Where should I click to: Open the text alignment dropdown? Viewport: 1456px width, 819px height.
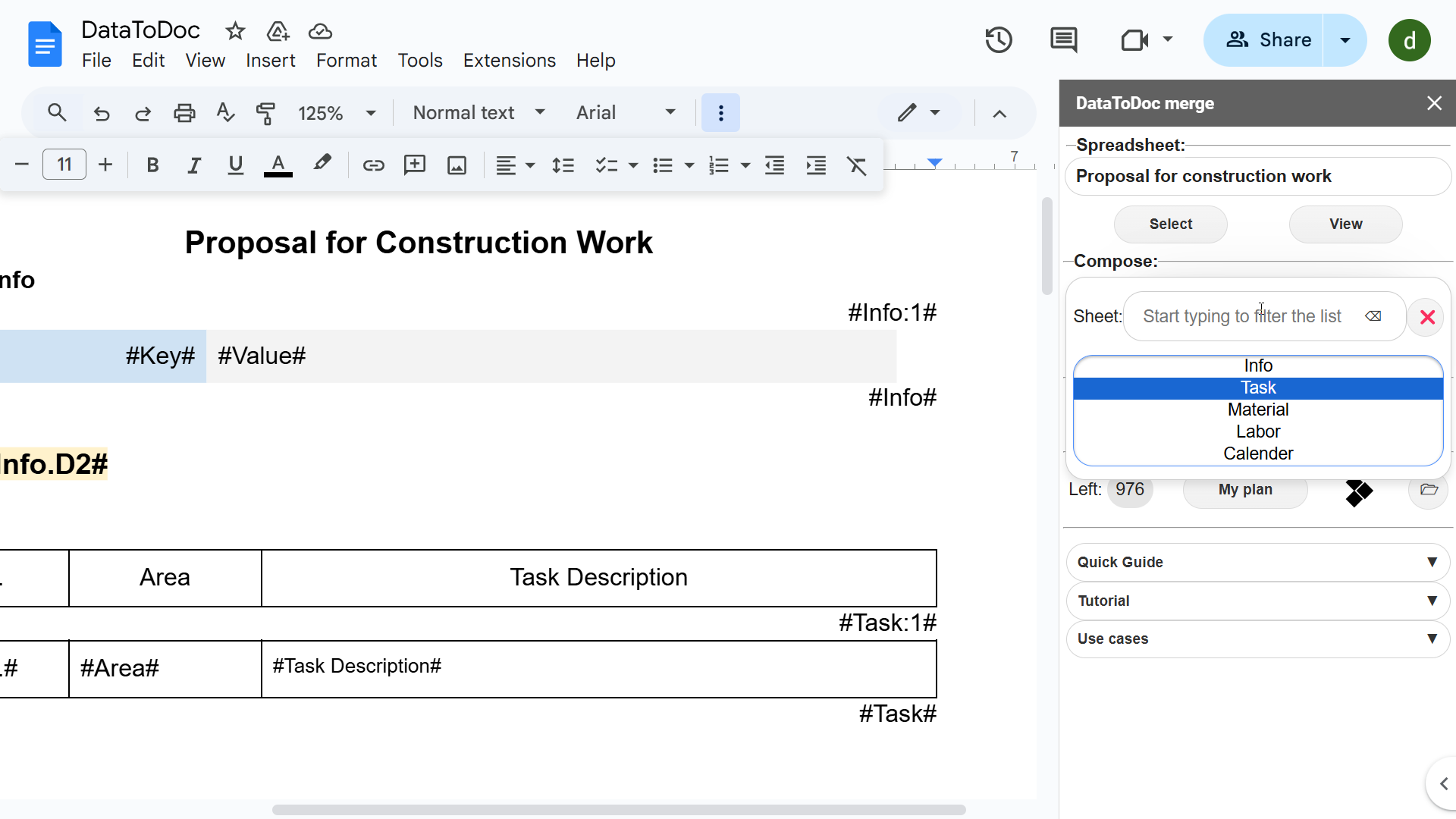pos(515,165)
